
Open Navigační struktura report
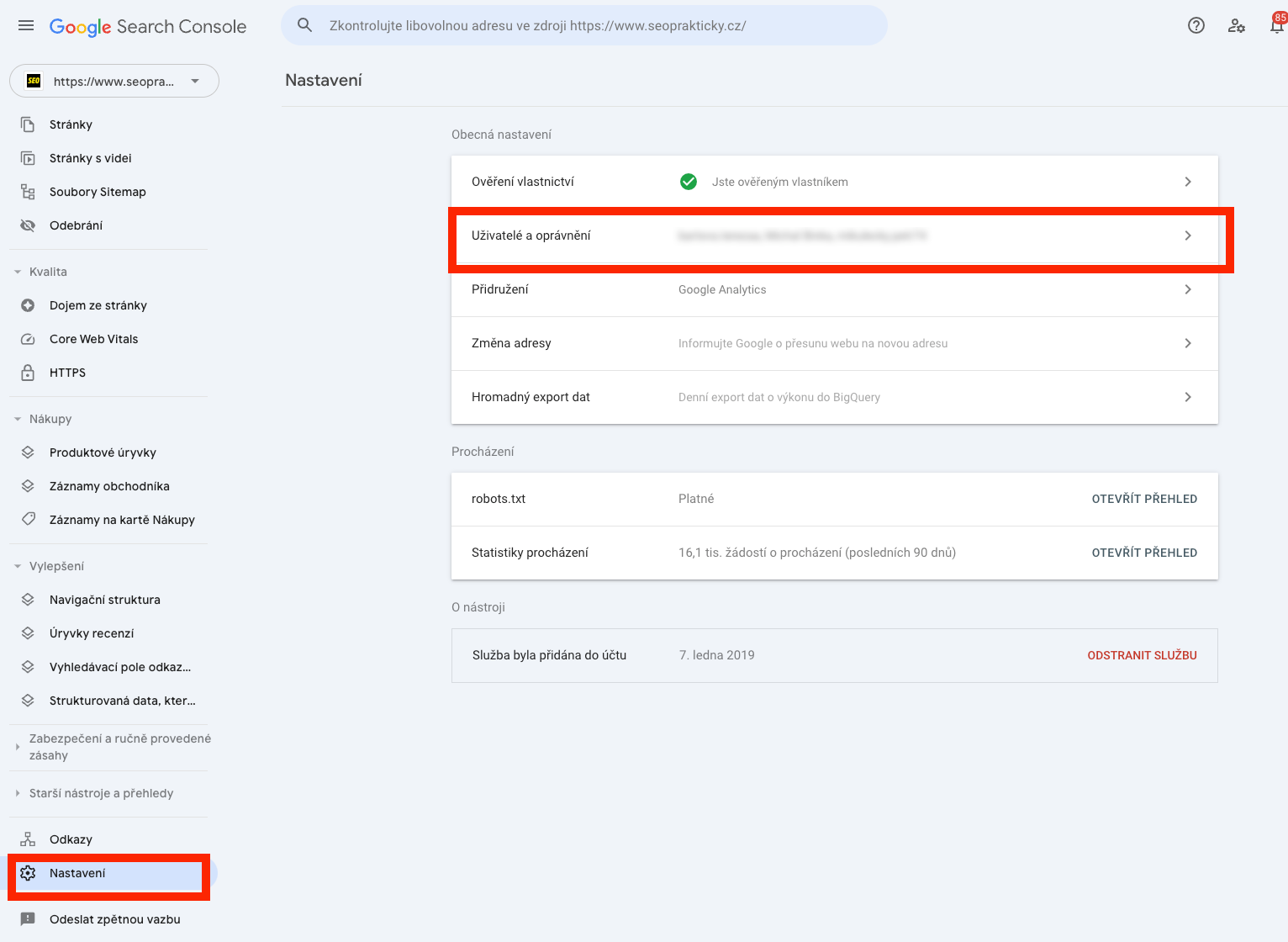pos(104,600)
